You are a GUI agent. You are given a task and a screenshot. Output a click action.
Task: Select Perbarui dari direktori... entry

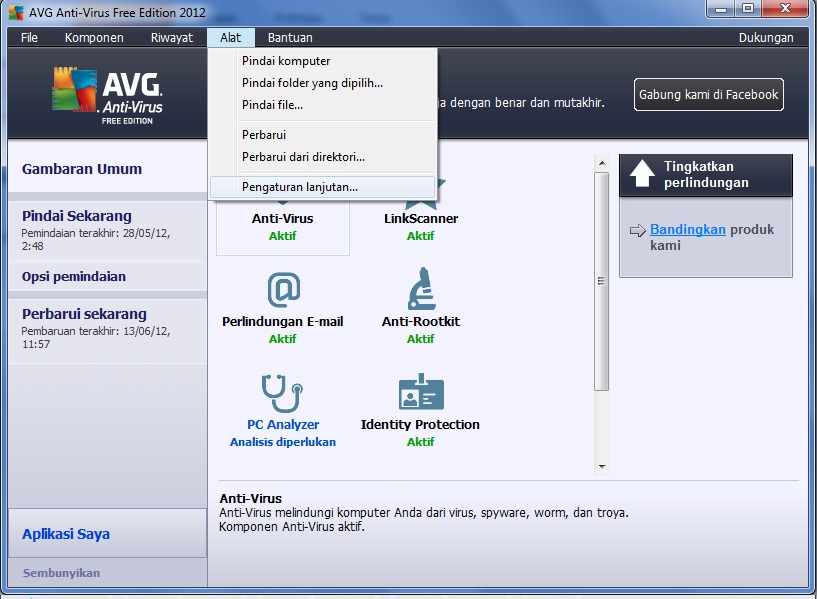tap(322, 157)
